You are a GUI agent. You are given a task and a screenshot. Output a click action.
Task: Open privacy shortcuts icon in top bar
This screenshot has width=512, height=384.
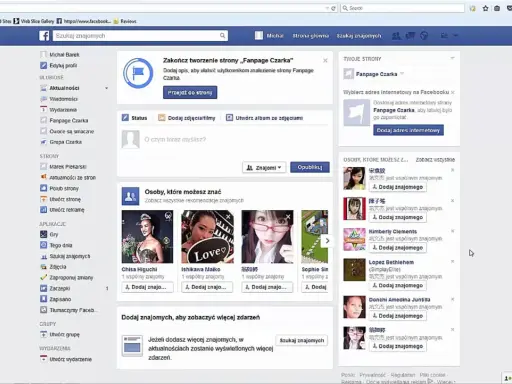click(x=444, y=36)
